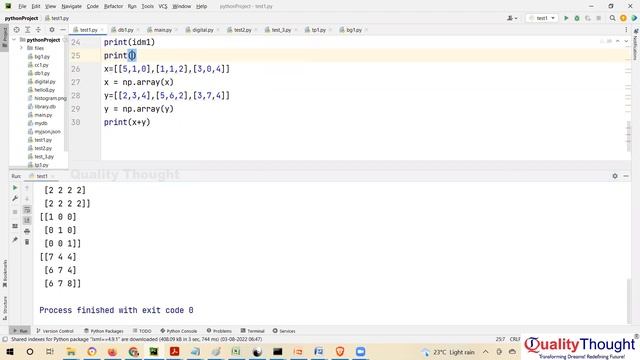Click the orange IDE updates icon

click(623, 18)
